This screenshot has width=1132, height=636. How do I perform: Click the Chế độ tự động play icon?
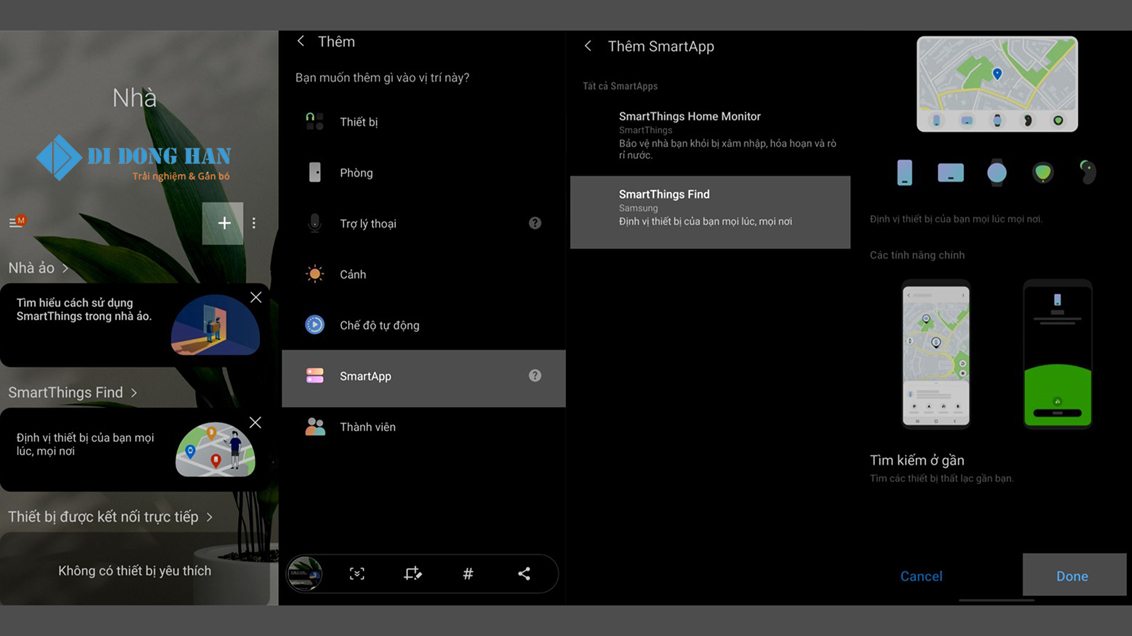(x=315, y=325)
